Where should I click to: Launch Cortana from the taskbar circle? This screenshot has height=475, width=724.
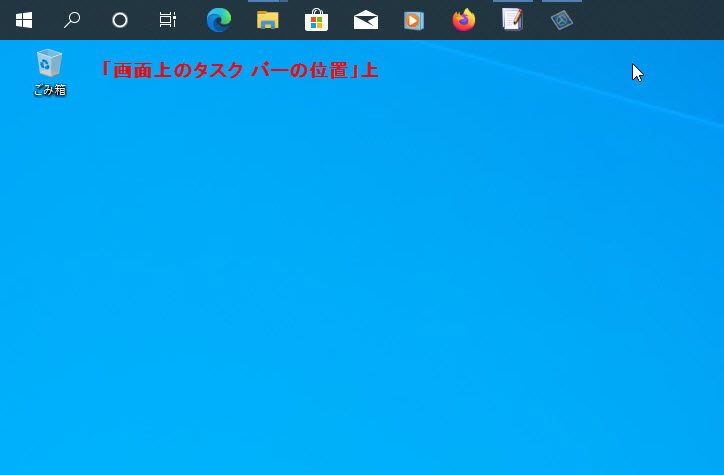(120, 20)
